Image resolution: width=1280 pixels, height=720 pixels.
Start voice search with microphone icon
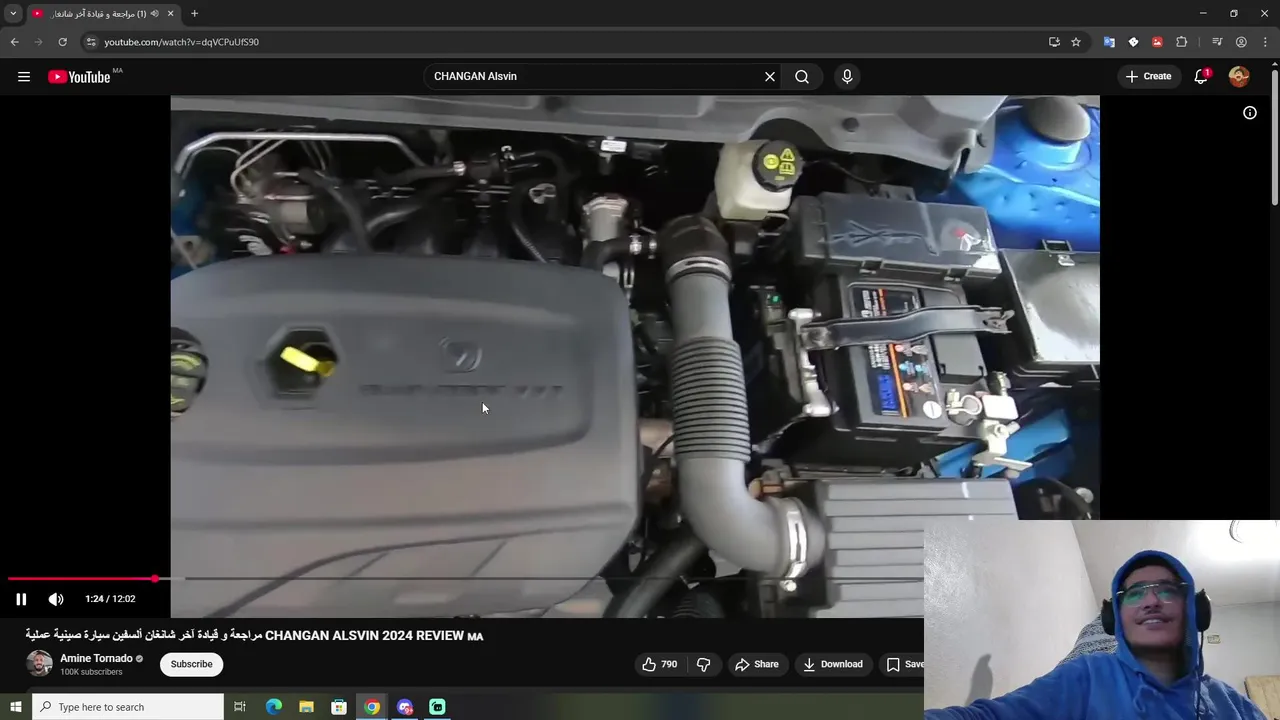847,77
